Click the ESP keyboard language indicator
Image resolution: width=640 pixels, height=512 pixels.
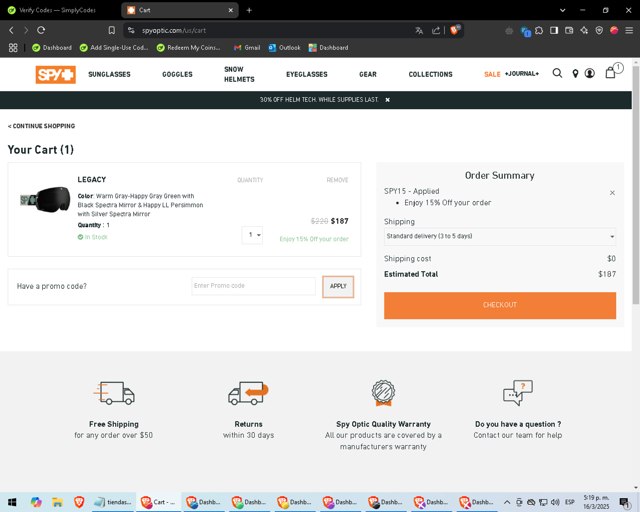coord(570,502)
